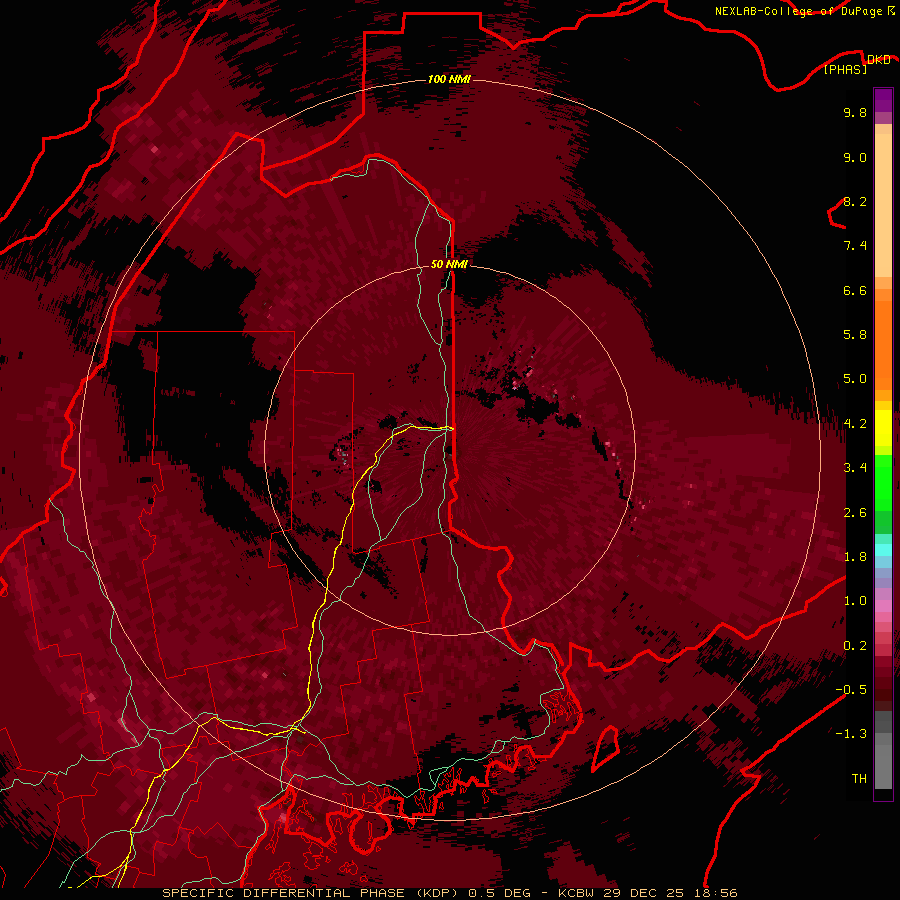The height and width of the screenshot is (900, 900).
Task: Click the 3.4 legend value
Action: (855, 468)
